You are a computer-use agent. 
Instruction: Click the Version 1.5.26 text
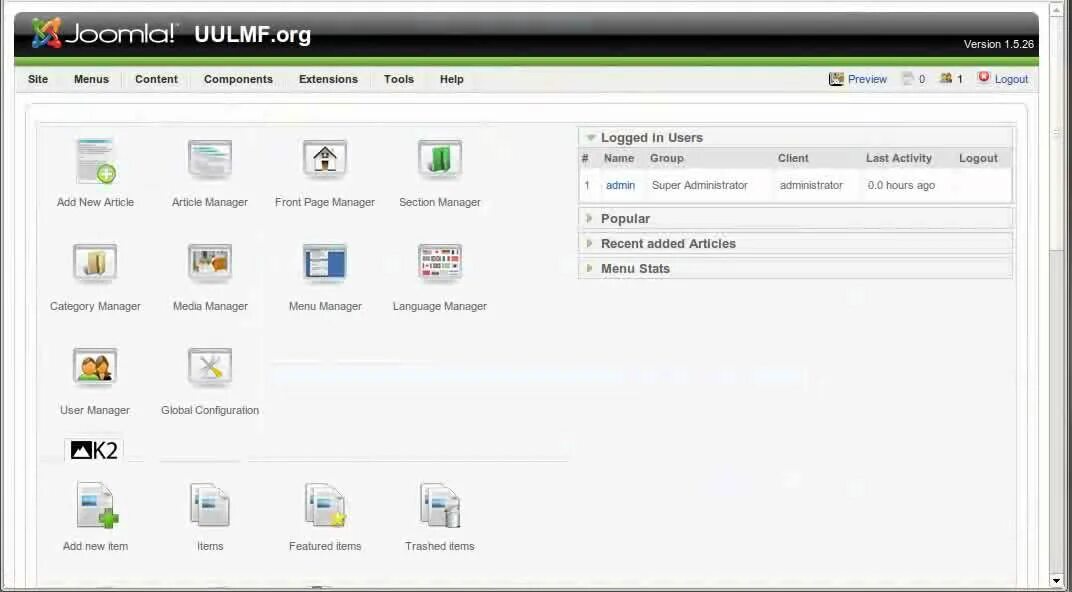tap(999, 44)
